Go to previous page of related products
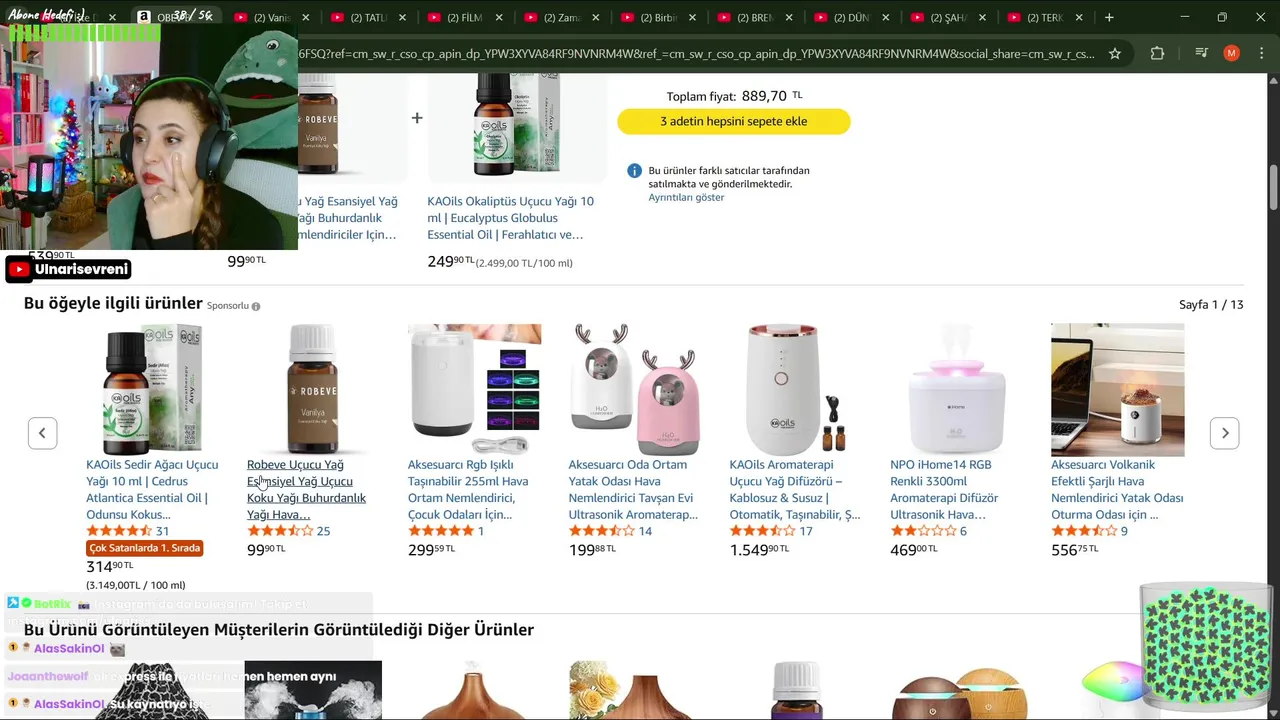The height and width of the screenshot is (720, 1280). click(x=42, y=433)
